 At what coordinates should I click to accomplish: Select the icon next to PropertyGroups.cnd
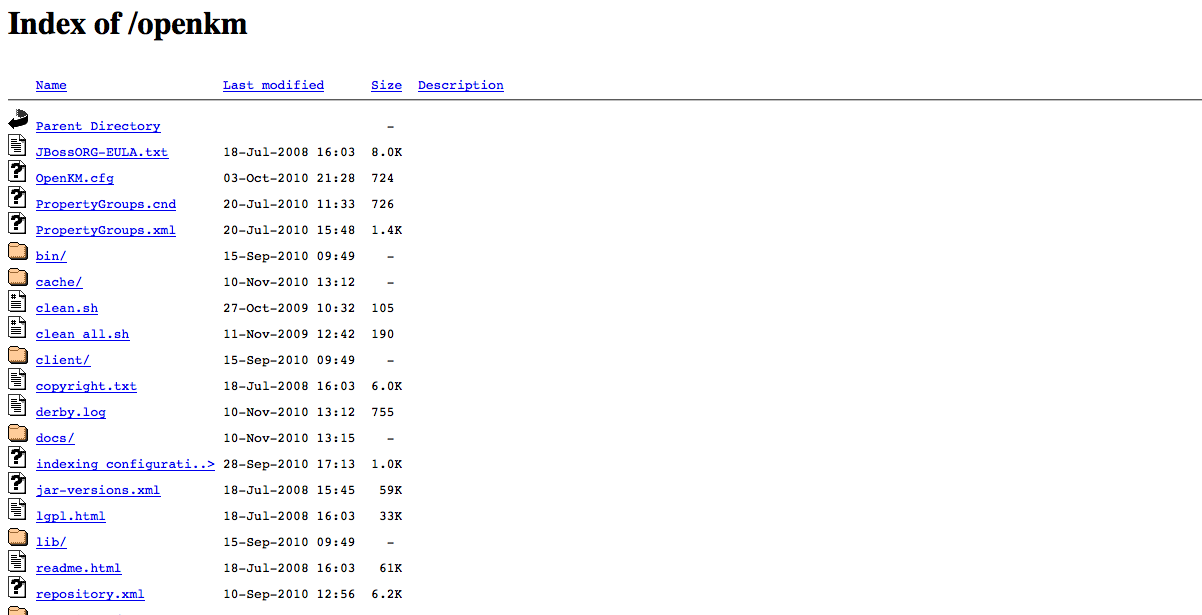click(x=17, y=197)
